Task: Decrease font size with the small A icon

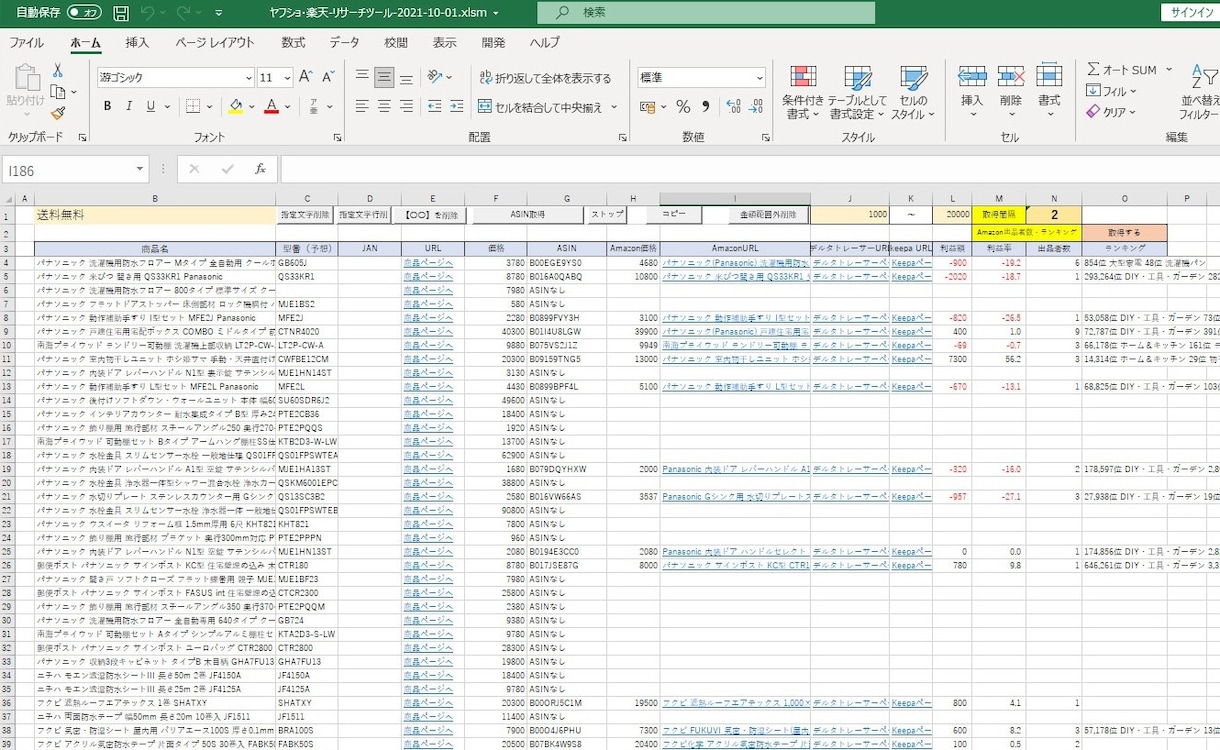Action: [328, 77]
